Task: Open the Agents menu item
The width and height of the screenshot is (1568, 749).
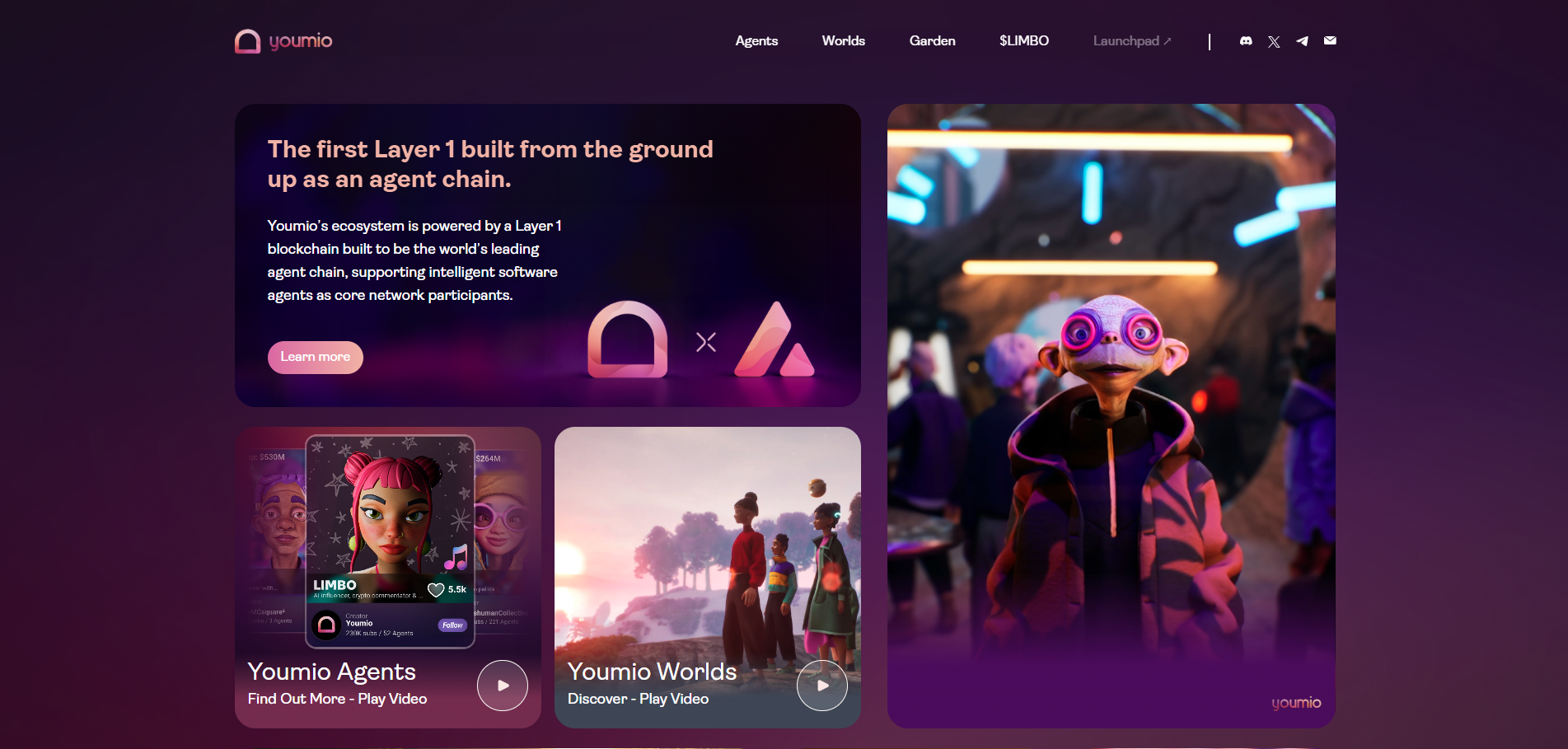Action: pos(756,41)
